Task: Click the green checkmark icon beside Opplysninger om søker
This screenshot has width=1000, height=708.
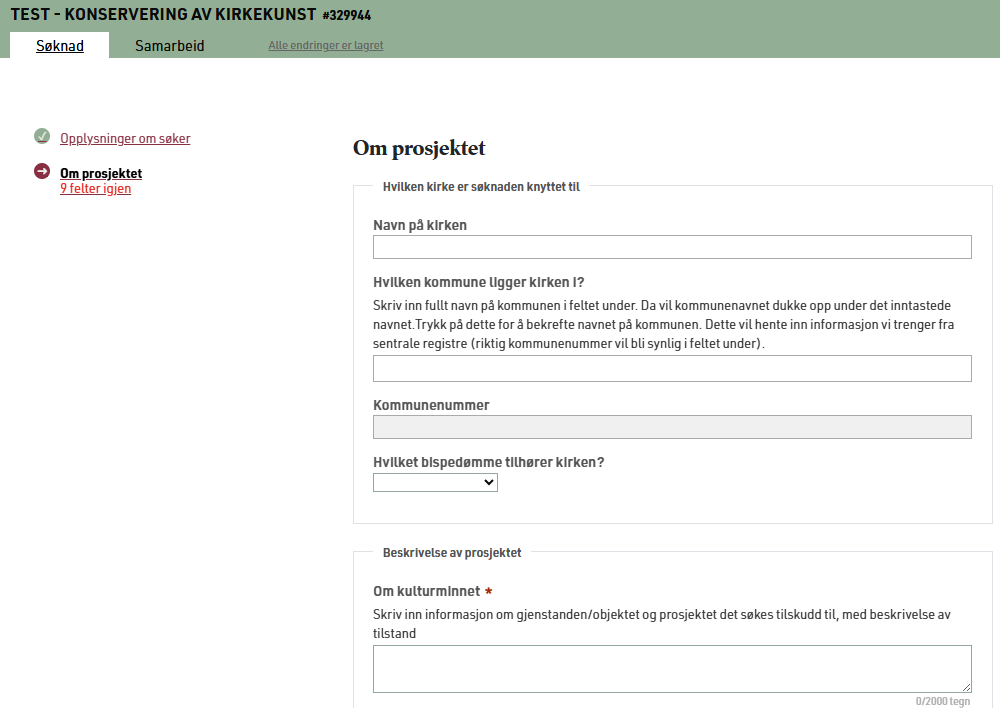Action: point(42,137)
